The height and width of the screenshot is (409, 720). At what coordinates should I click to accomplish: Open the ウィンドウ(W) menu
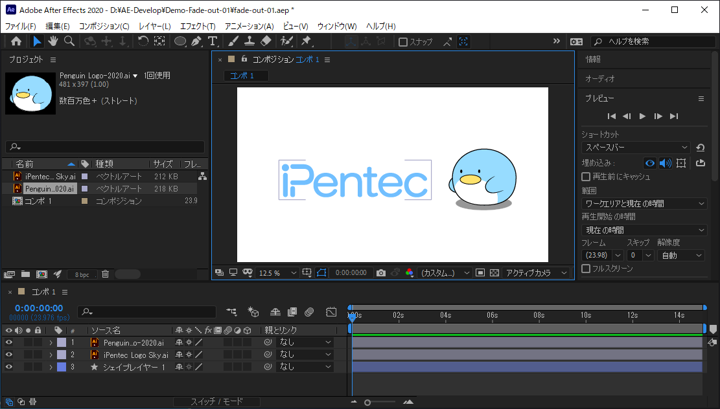[x=337, y=26]
